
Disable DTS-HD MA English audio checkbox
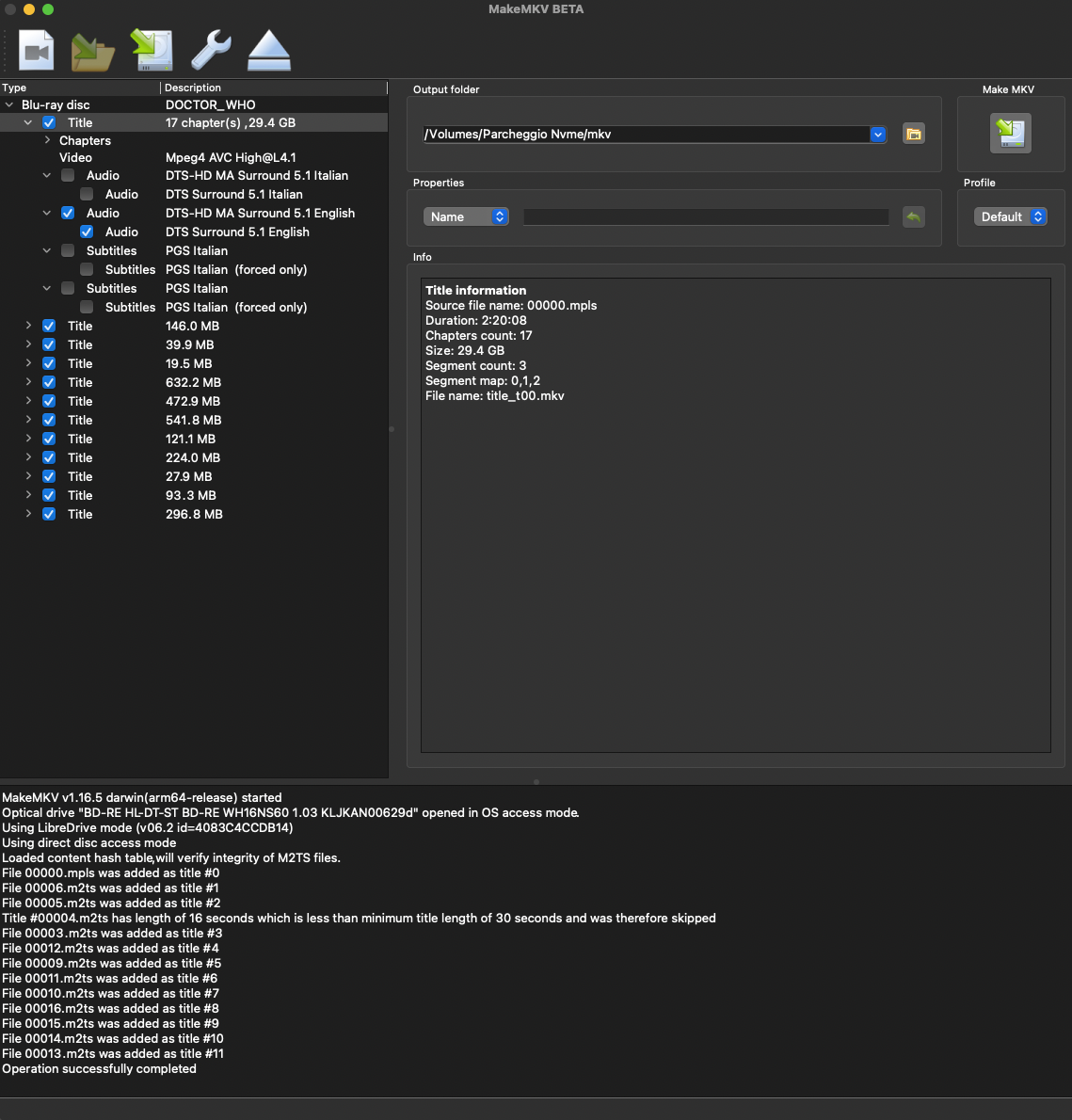[x=68, y=213]
